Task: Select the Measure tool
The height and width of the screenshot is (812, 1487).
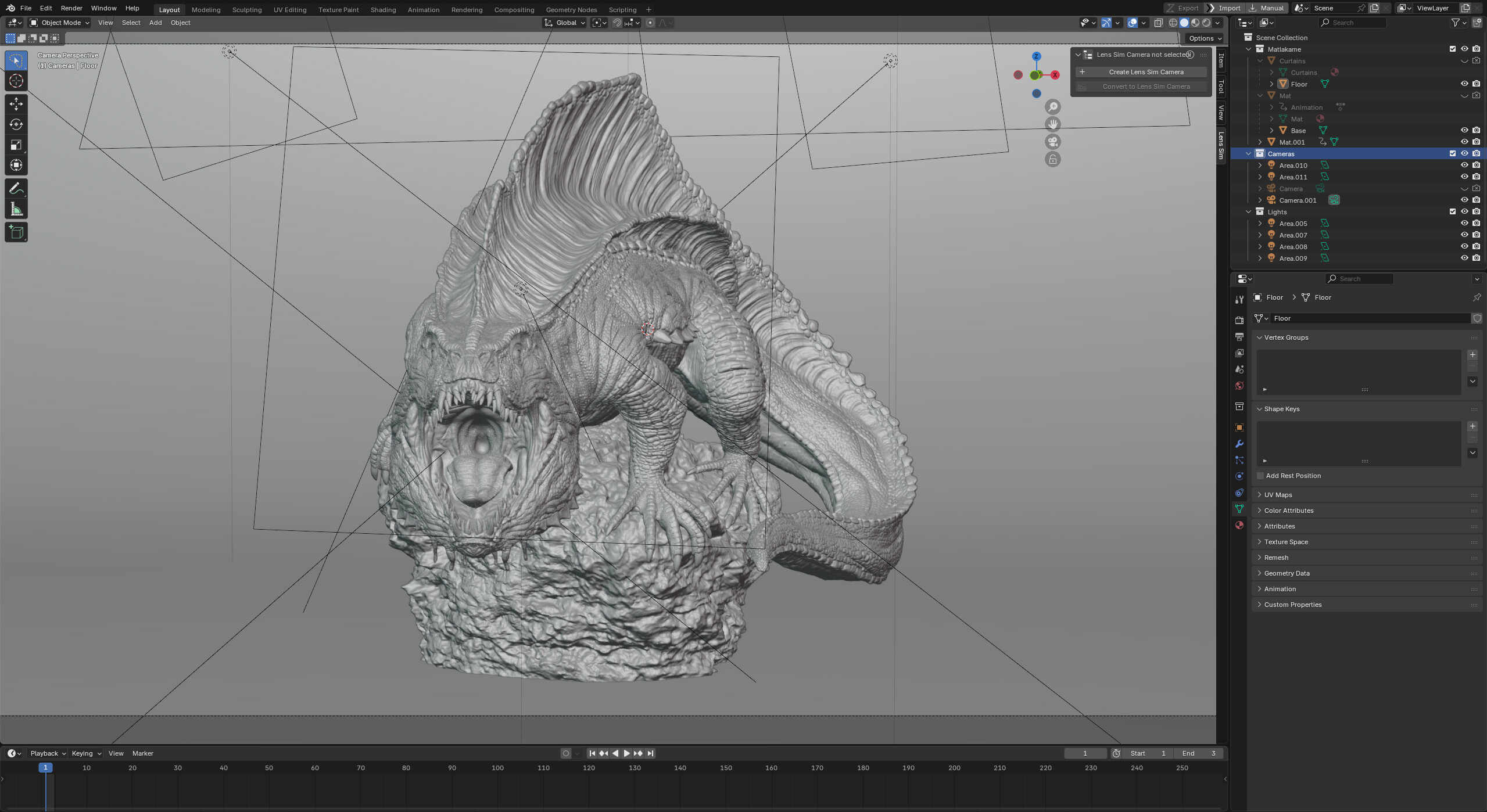Action: coord(16,209)
